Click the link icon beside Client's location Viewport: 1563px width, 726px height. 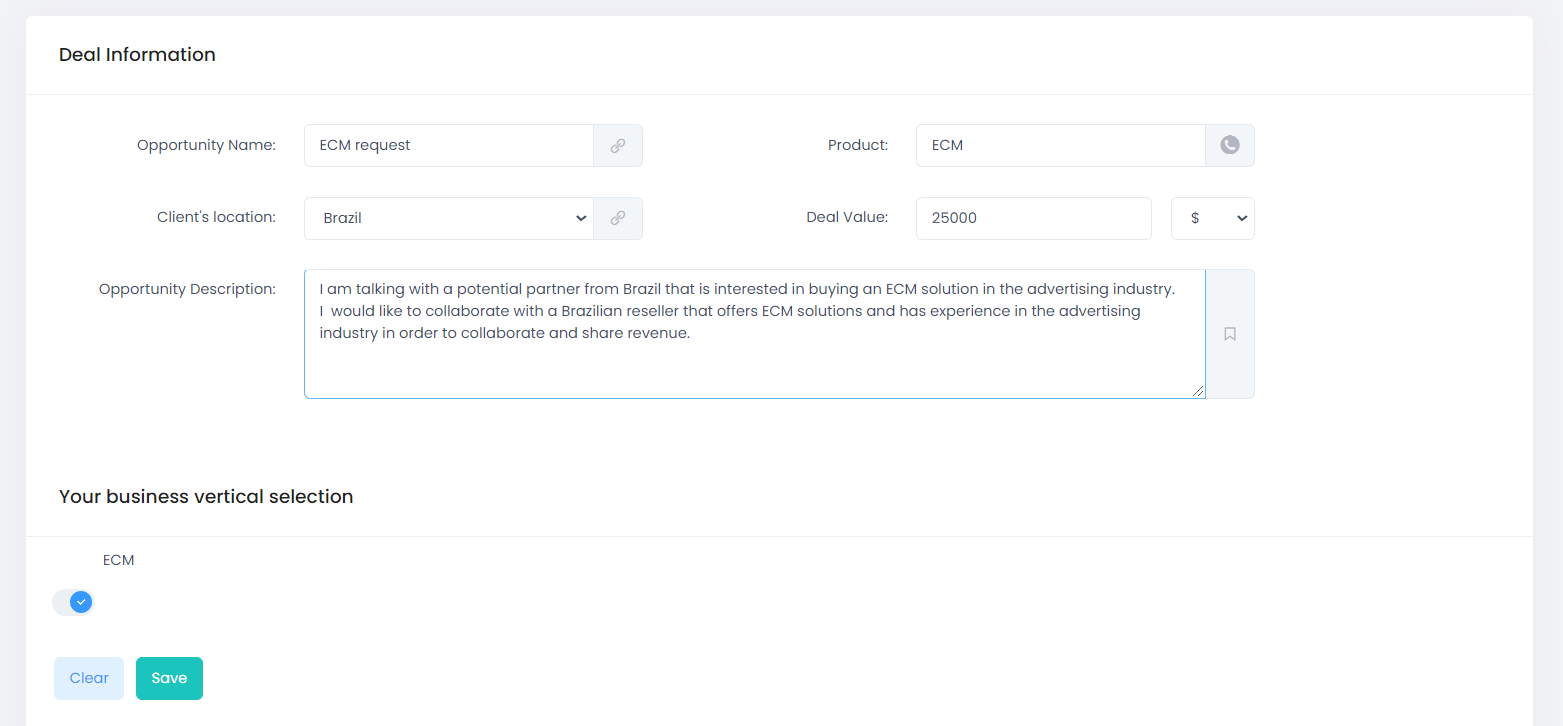point(618,218)
